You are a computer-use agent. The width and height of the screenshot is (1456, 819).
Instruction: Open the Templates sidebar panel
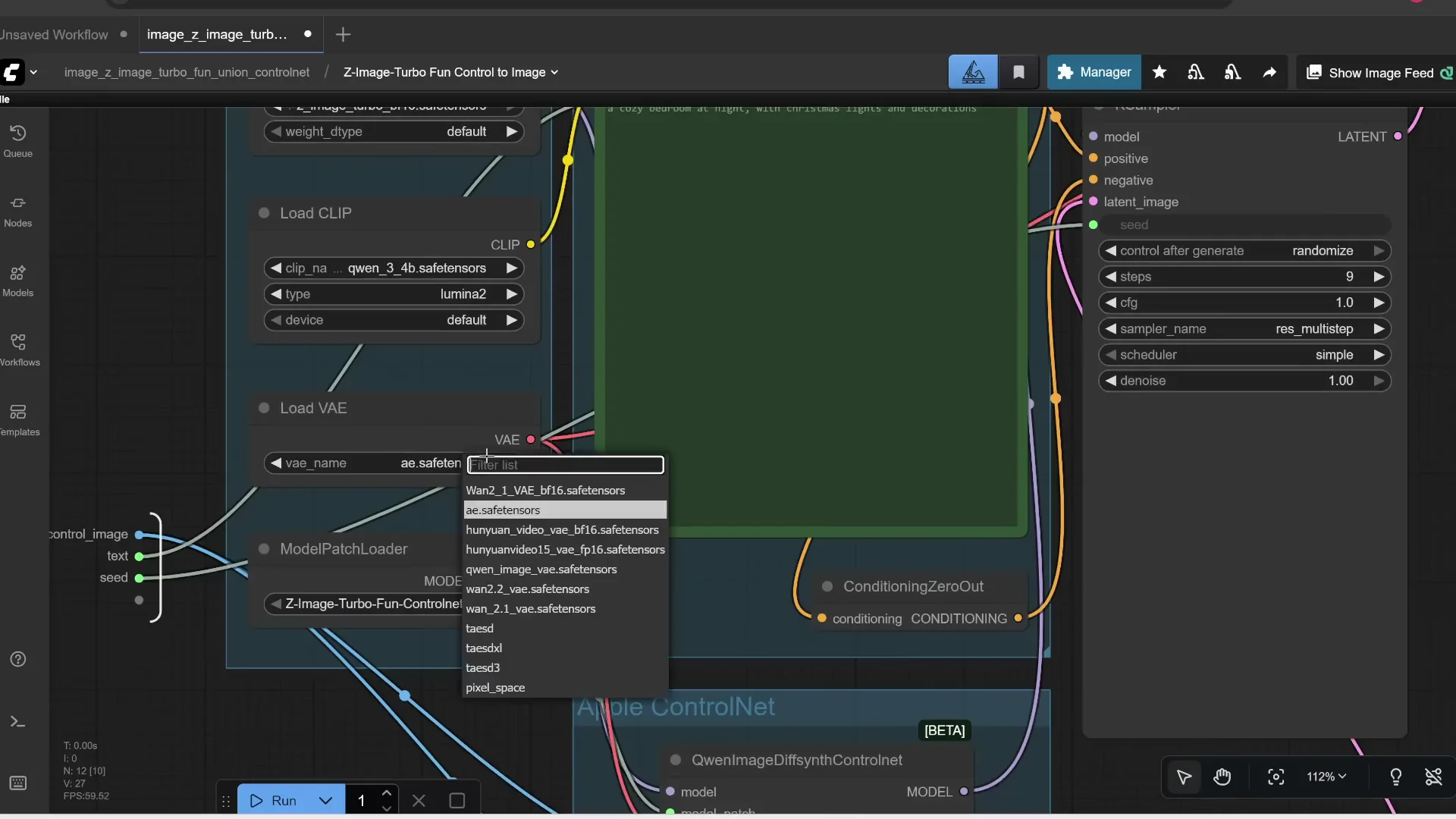[18, 419]
